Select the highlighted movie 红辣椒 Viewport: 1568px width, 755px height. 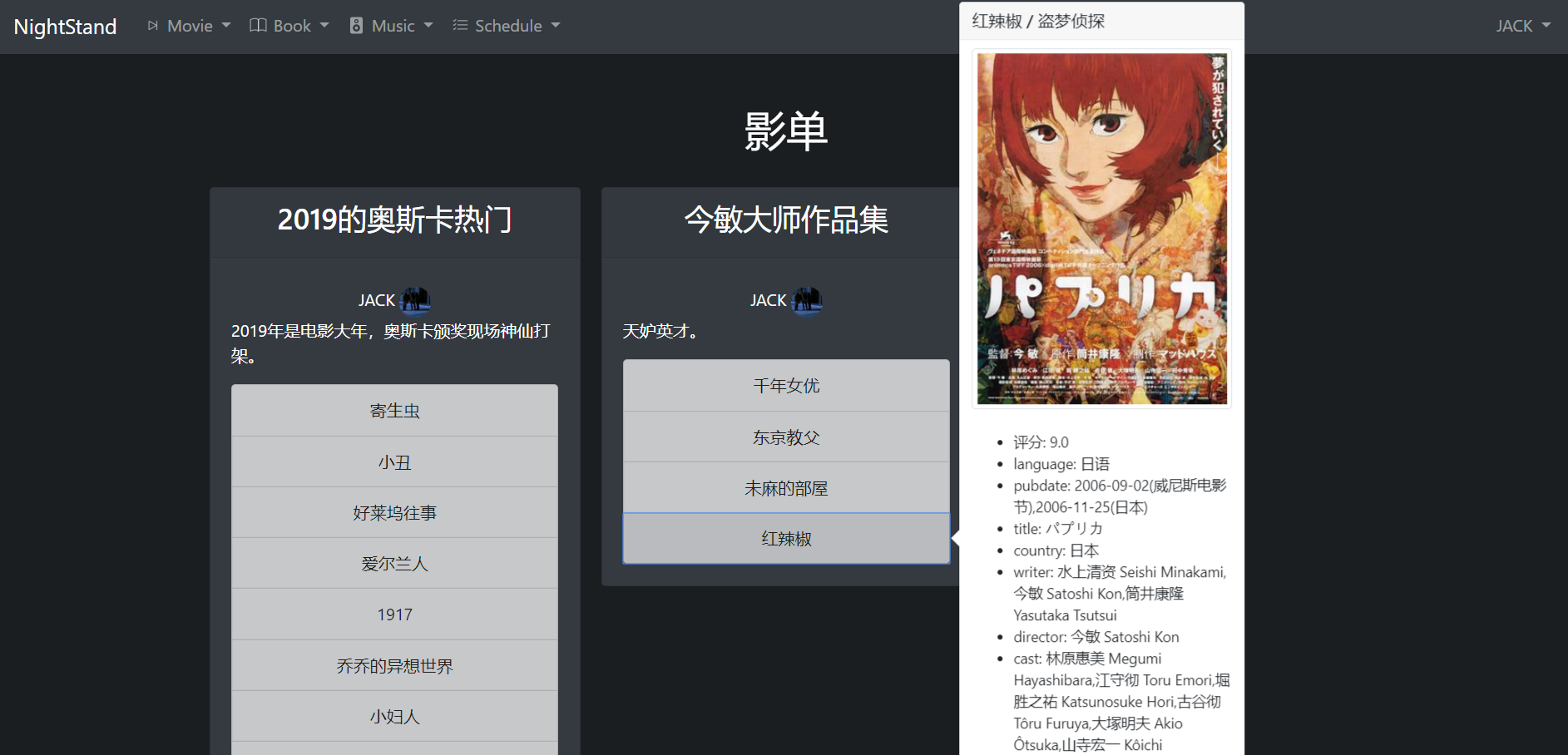coord(786,539)
